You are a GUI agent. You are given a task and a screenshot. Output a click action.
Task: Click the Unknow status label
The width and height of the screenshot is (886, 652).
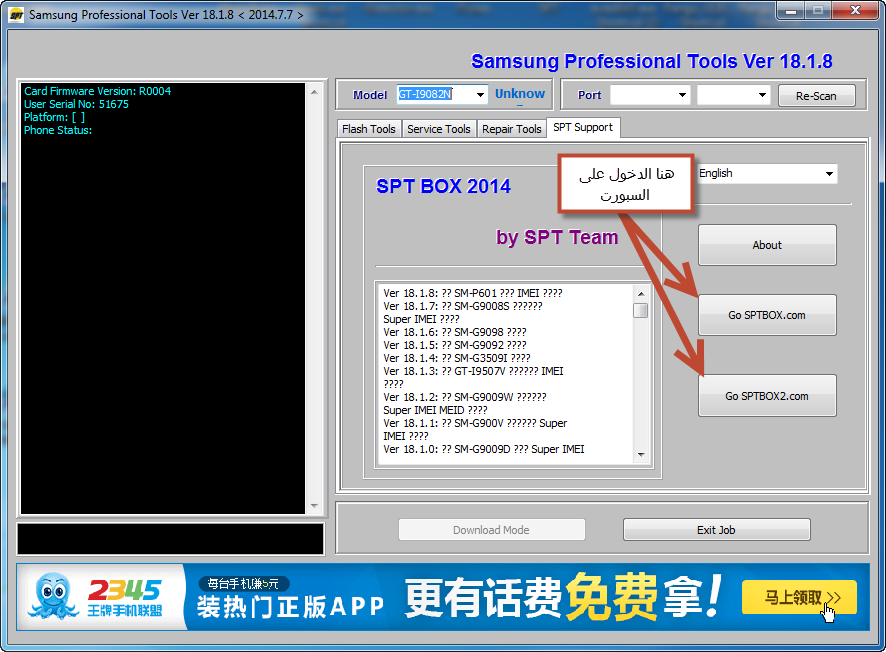(520, 94)
